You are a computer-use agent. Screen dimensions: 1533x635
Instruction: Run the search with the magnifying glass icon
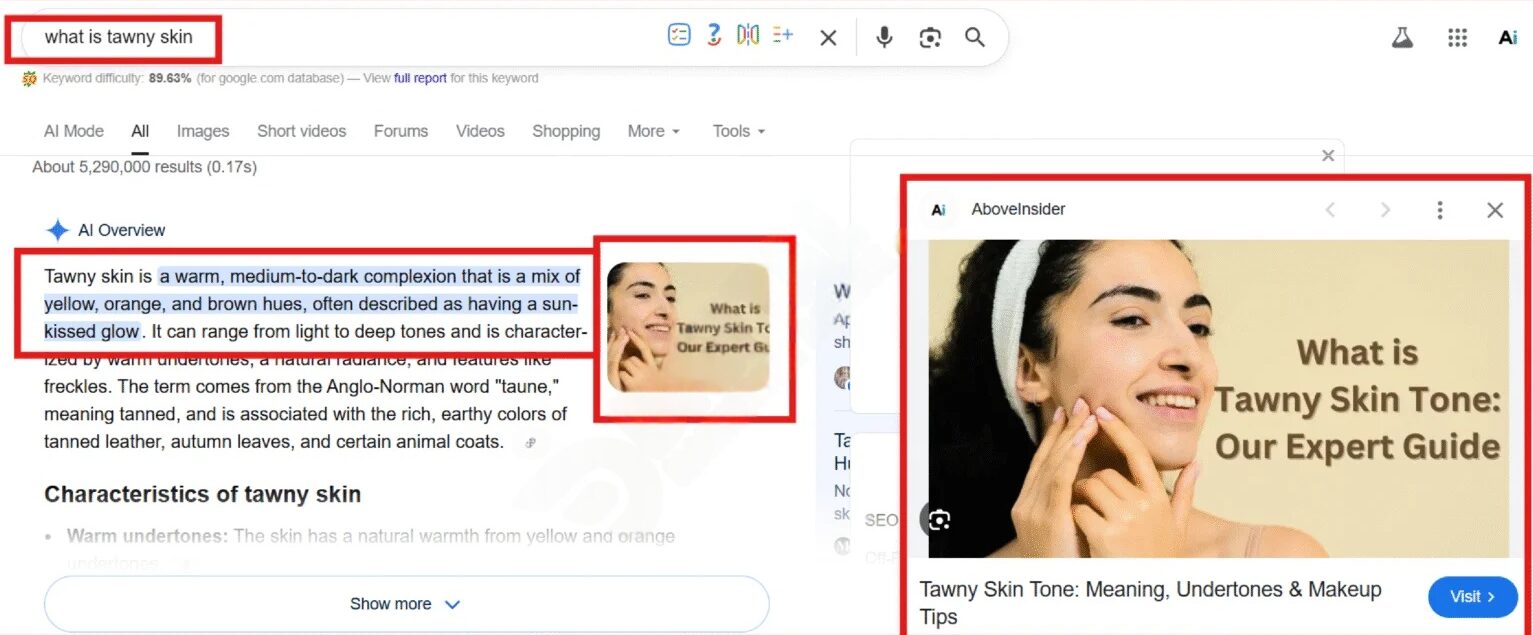(975, 37)
